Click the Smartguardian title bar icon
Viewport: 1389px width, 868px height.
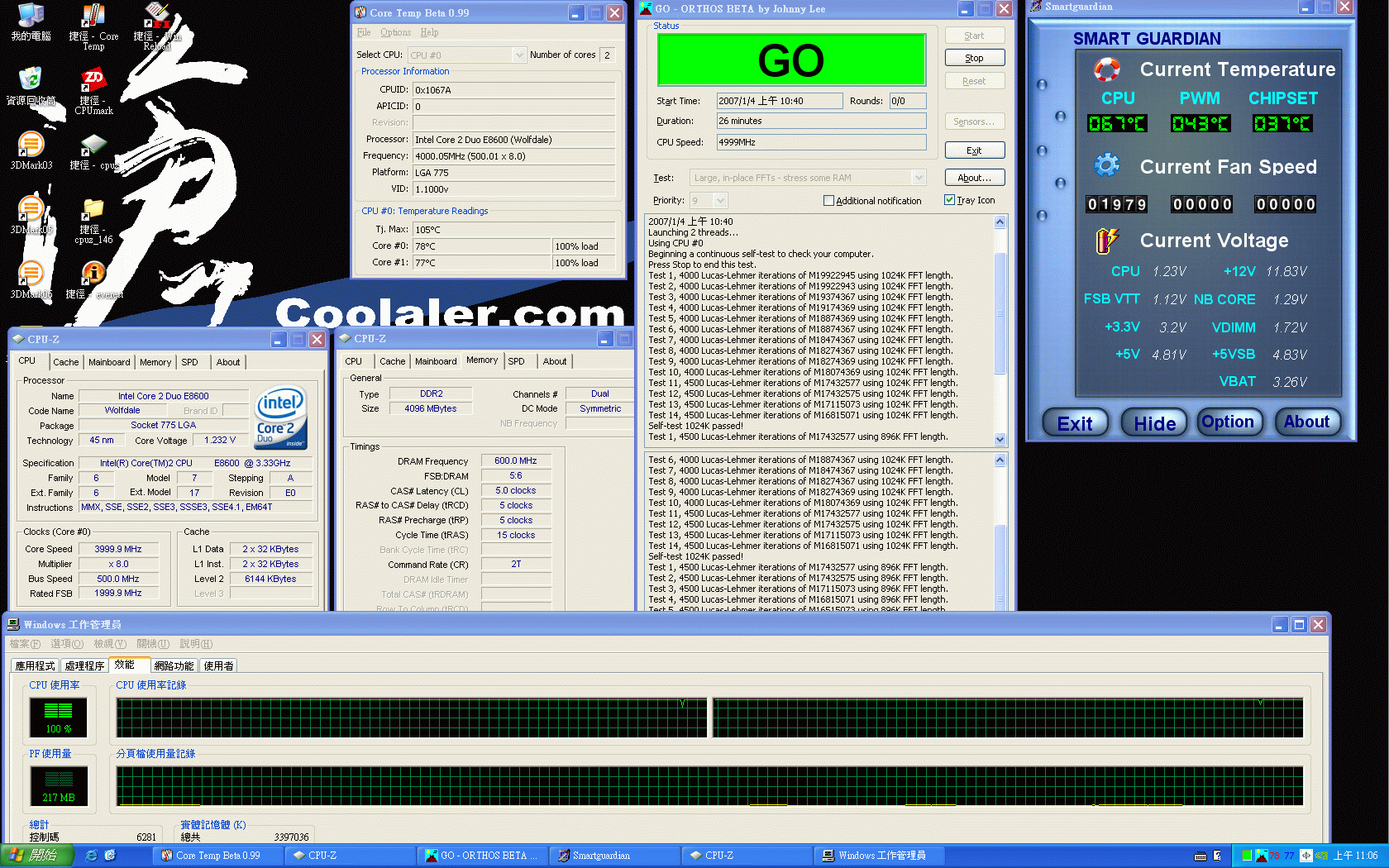coord(1034,7)
